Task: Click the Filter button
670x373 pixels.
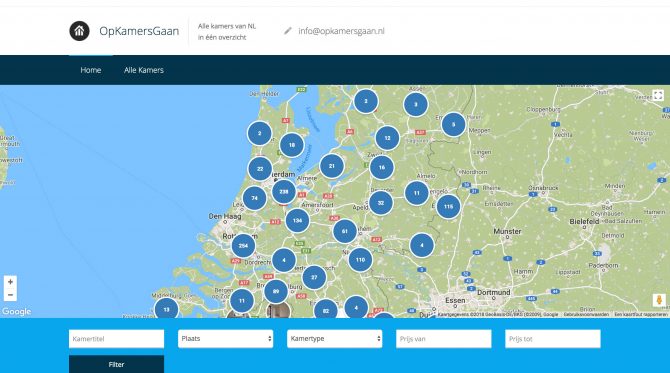Action: coord(116,364)
